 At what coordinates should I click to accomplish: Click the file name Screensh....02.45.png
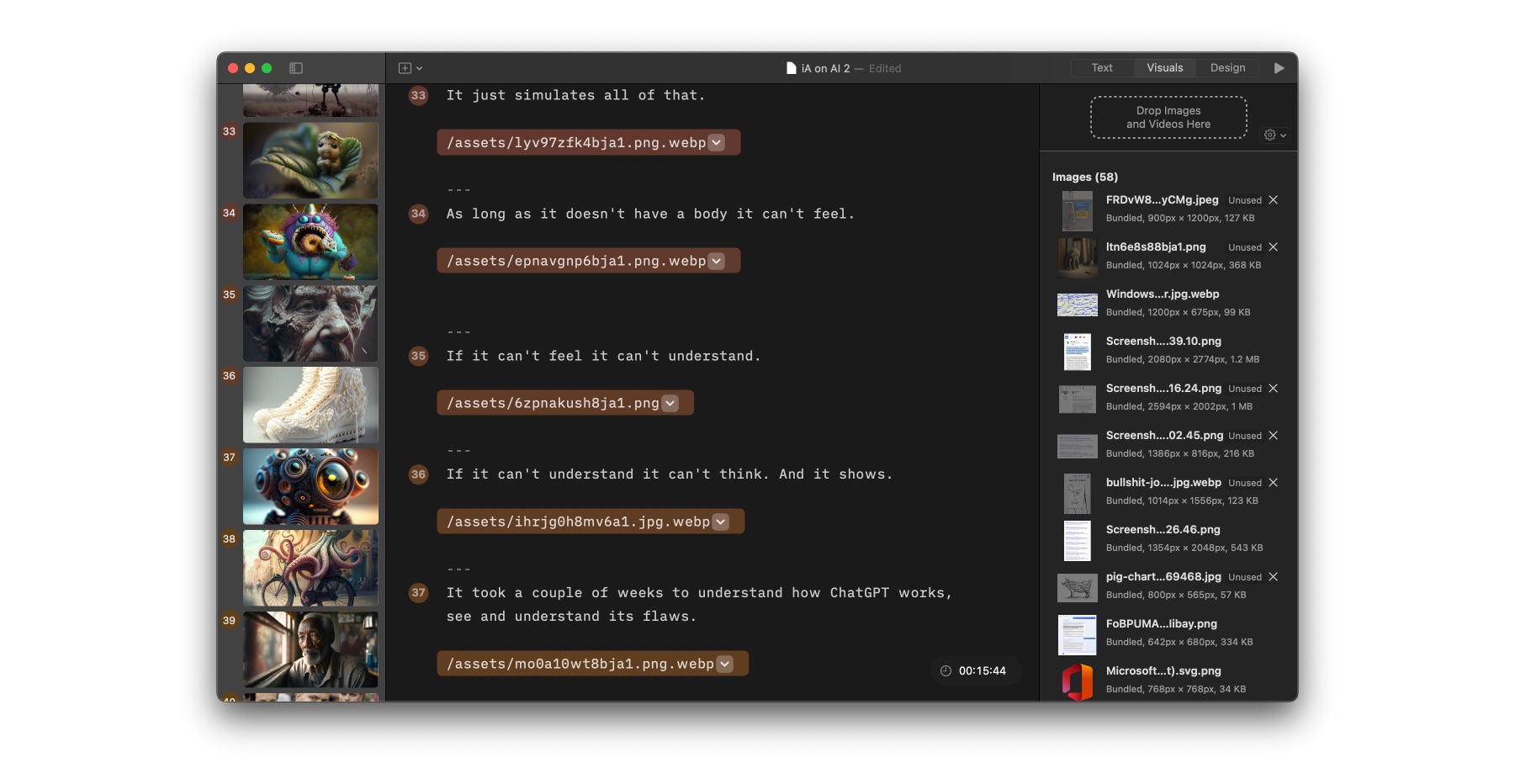point(1164,436)
